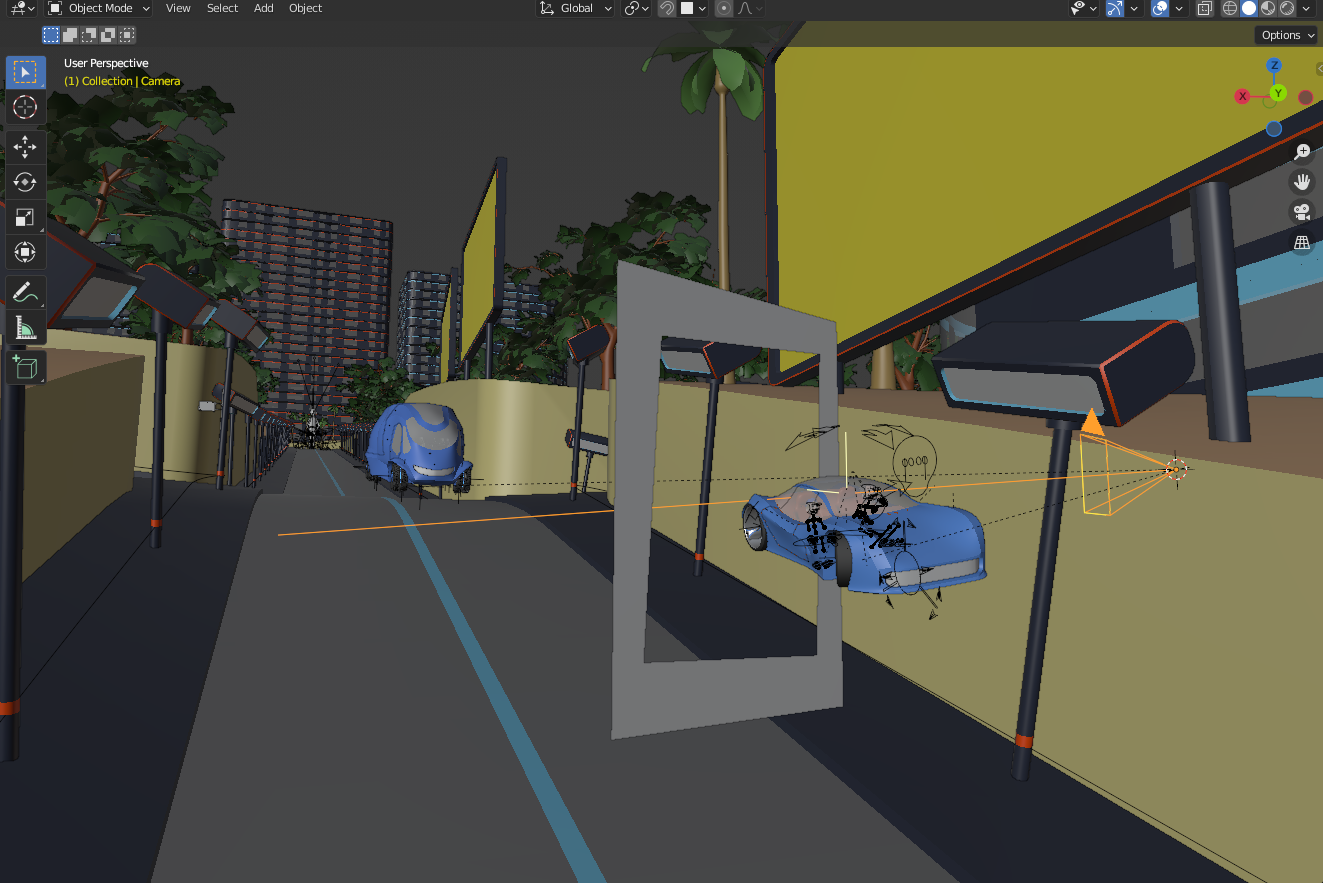This screenshot has width=1323, height=883.
Task: Open the View menu
Action: (x=178, y=8)
